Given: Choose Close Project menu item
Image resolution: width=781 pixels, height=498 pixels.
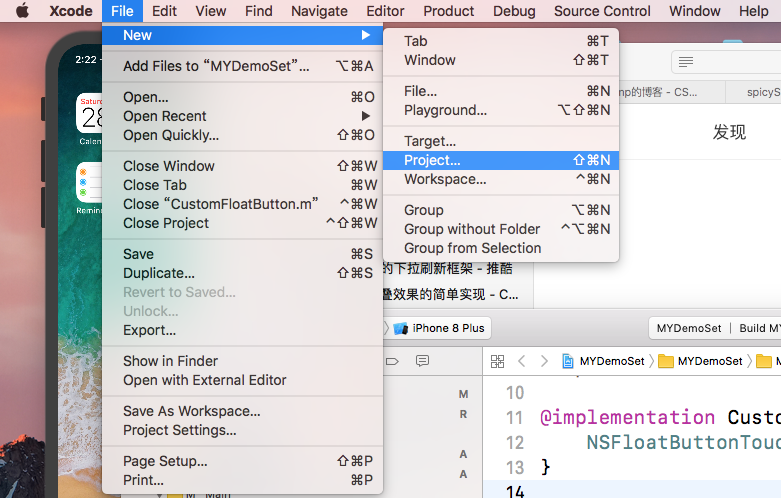Looking at the screenshot, I should pyautogui.click(x=243, y=223).
